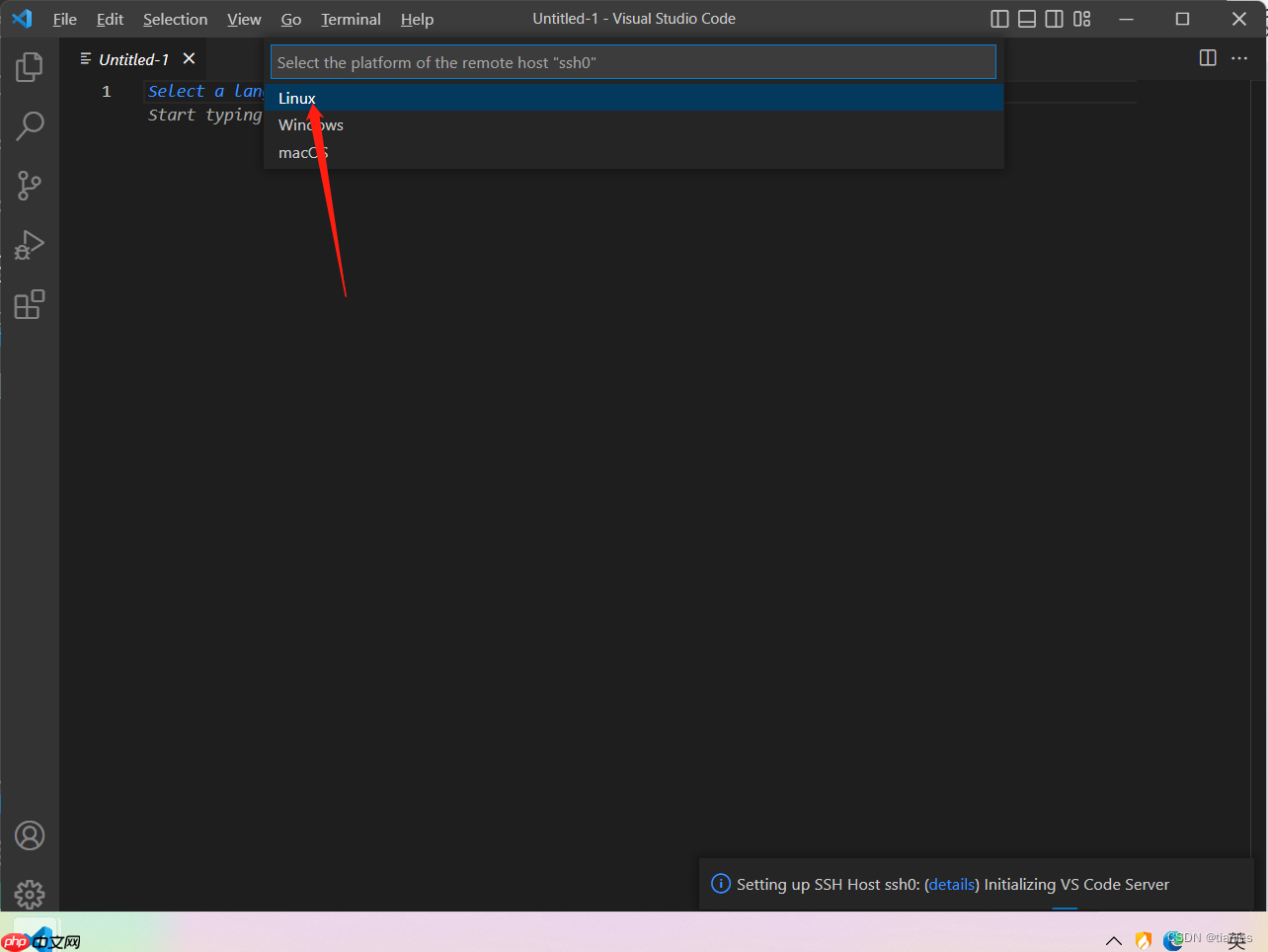Image resolution: width=1268 pixels, height=952 pixels.
Task: Open the Accounts menu icon
Action: 30,835
